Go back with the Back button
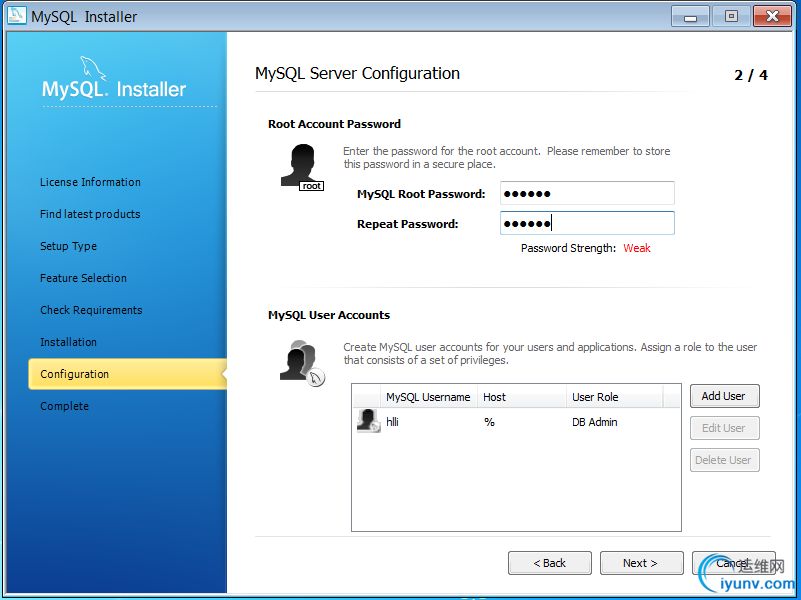 [x=550, y=563]
